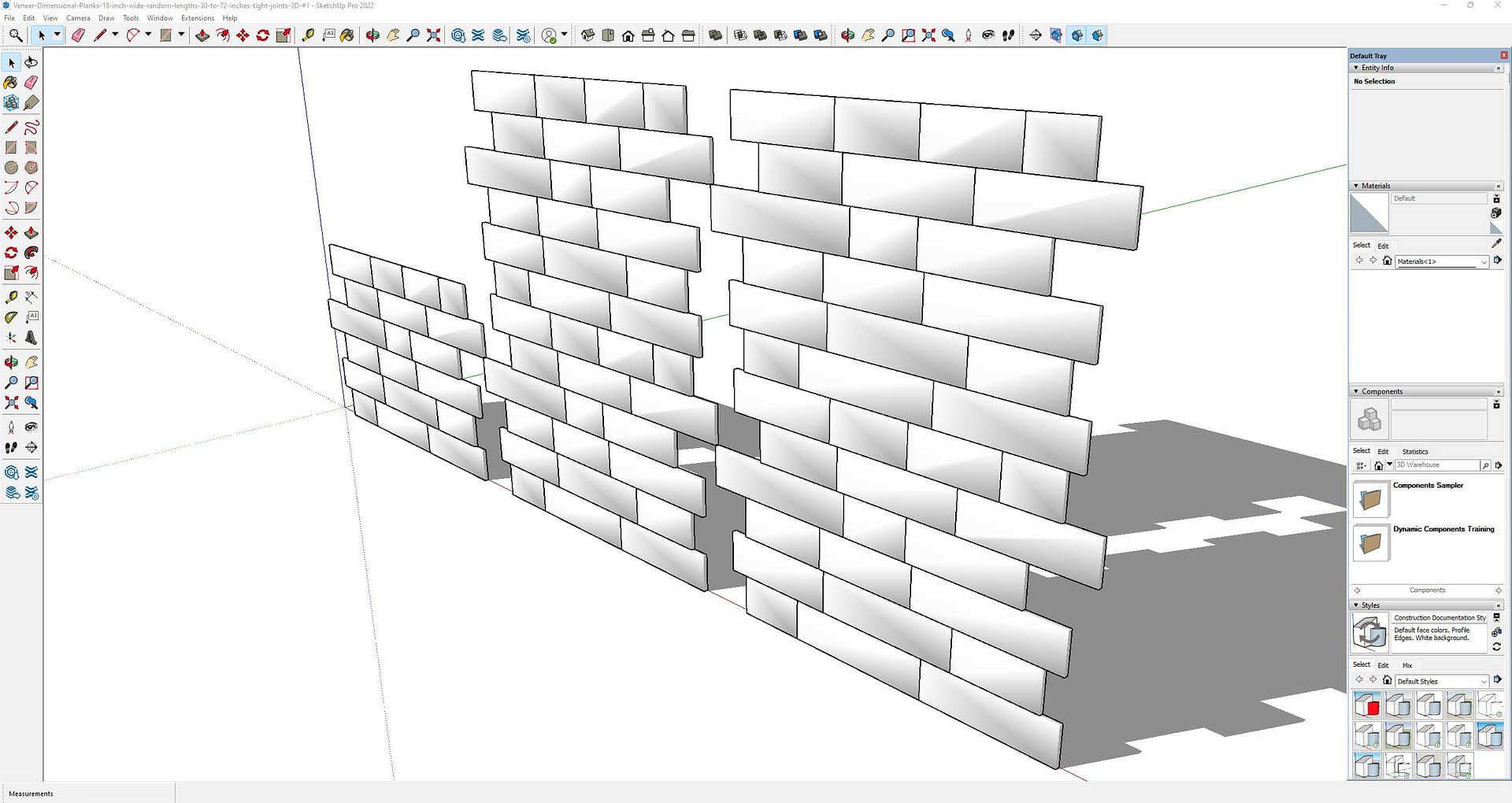1512x803 pixels.
Task: Click the Iso view house icon
Action: click(x=587, y=35)
